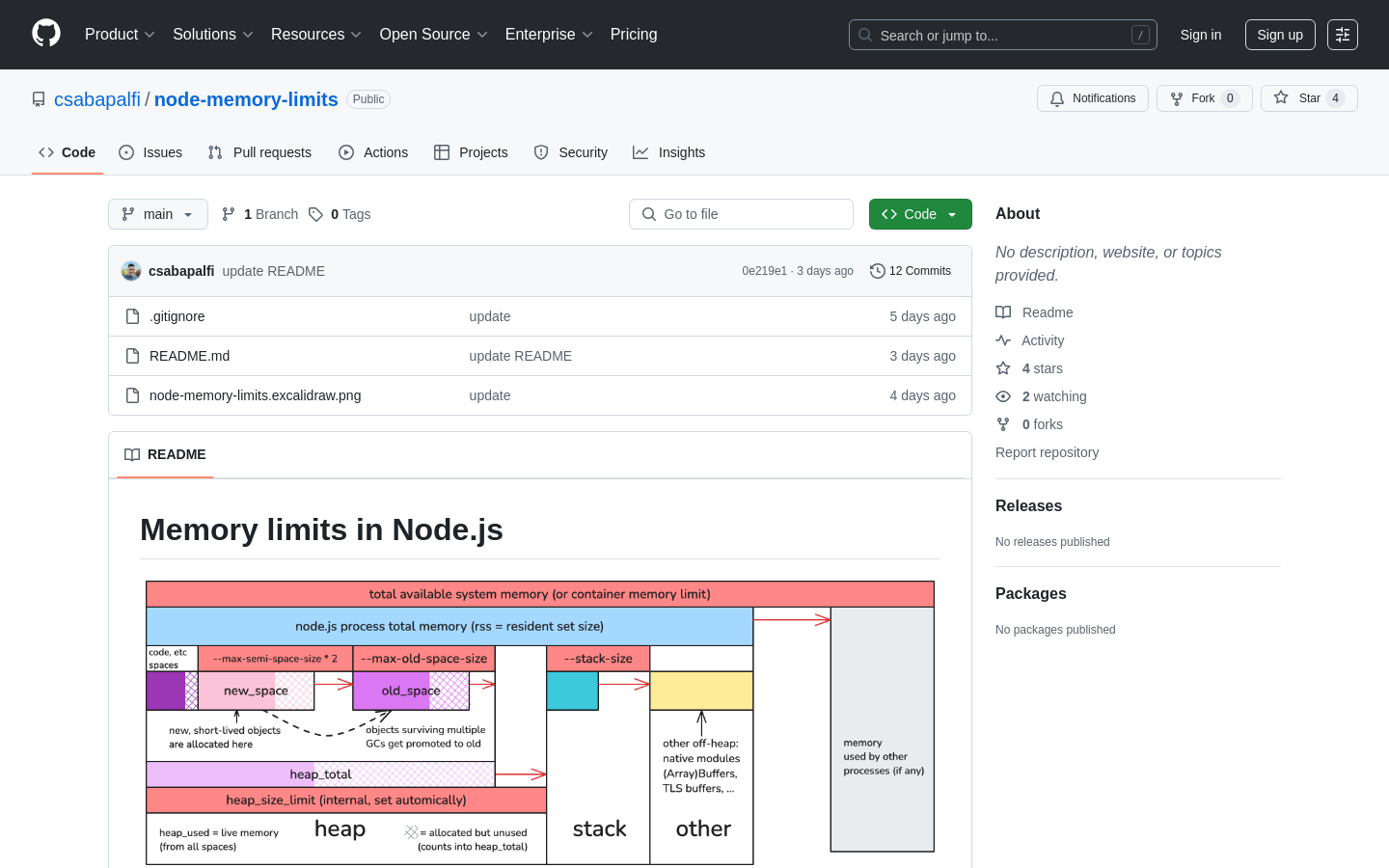This screenshot has height=868, width=1389.
Task: View the 1 Branch list
Action: pyautogui.click(x=260, y=214)
